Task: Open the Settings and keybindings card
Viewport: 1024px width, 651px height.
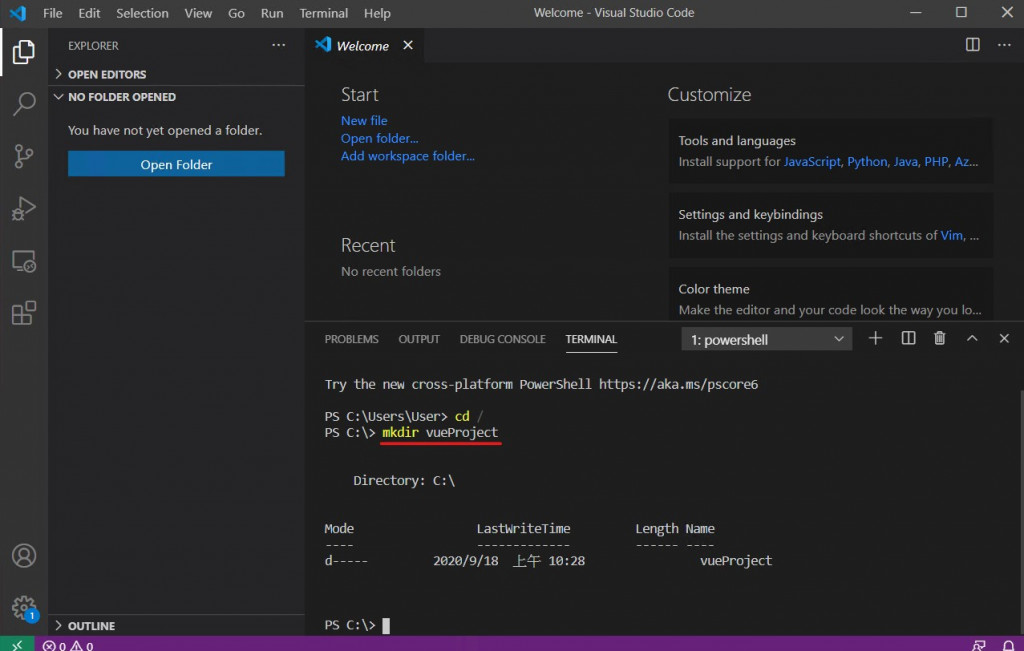Action: coord(831,225)
